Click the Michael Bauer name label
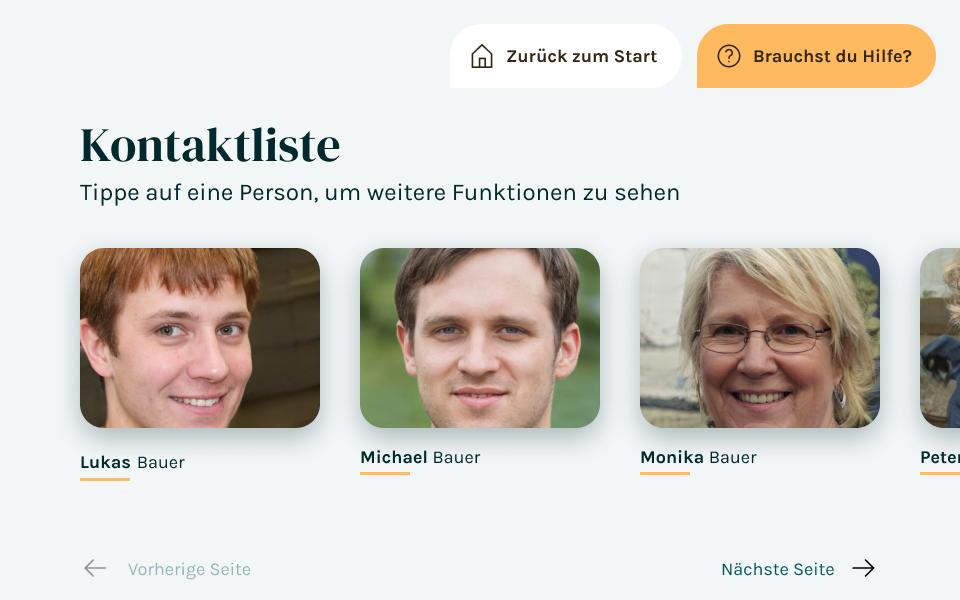The image size is (960, 600). coord(420,457)
